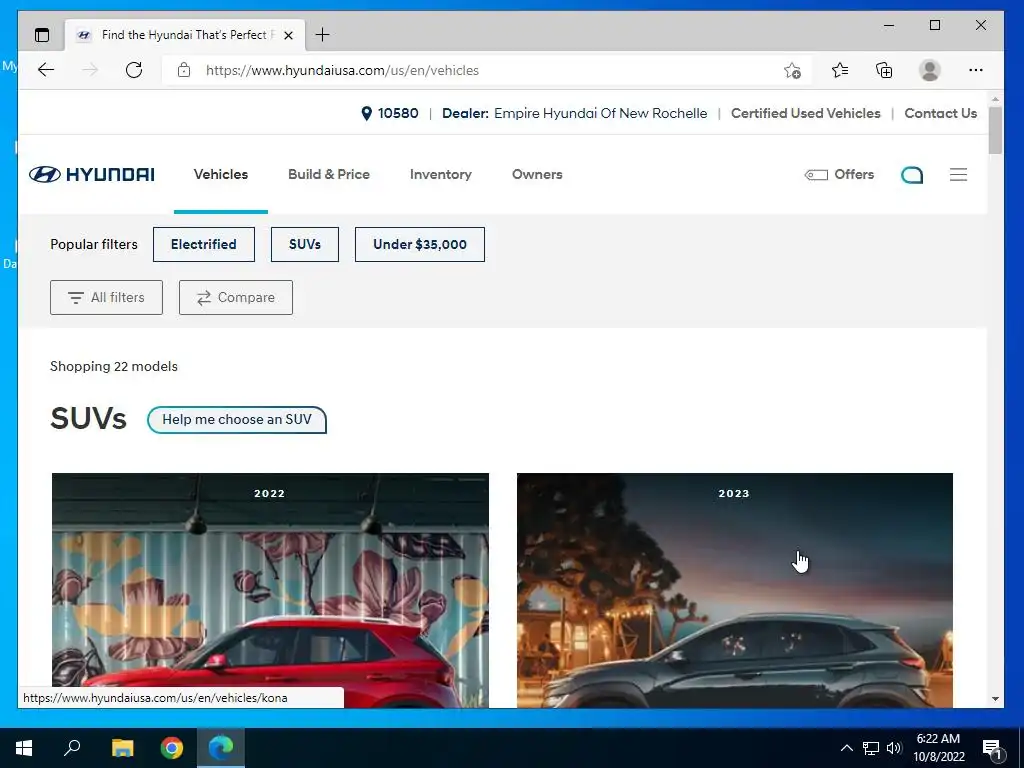This screenshot has width=1024, height=768.
Task: Close the Hyundai browser tab
Action: (x=289, y=35)
